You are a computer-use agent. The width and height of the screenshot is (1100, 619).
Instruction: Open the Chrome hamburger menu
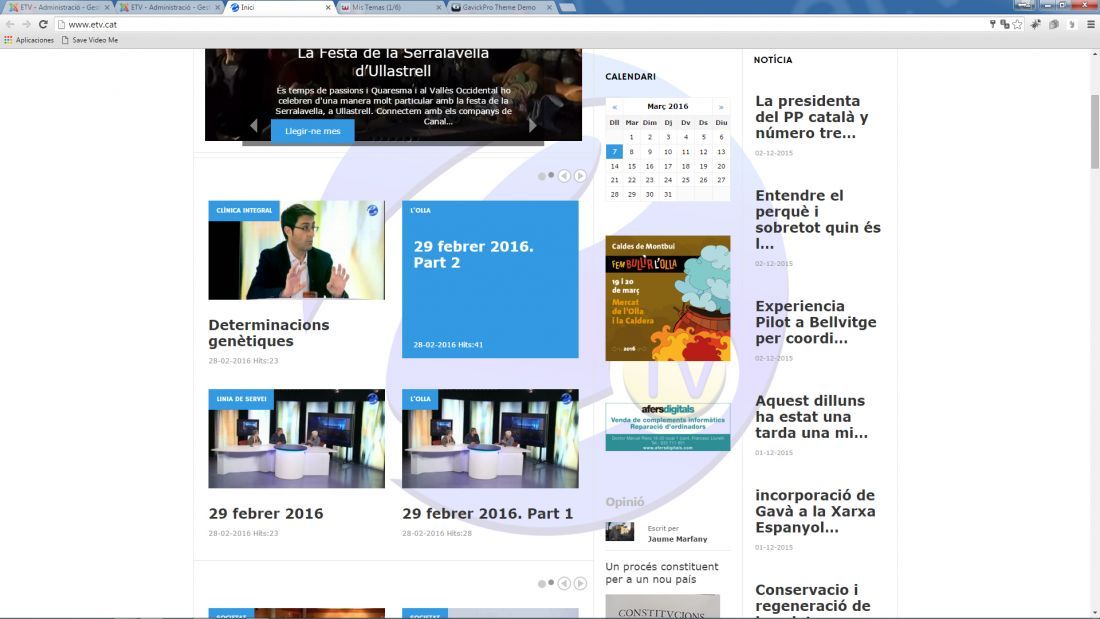1090,24
